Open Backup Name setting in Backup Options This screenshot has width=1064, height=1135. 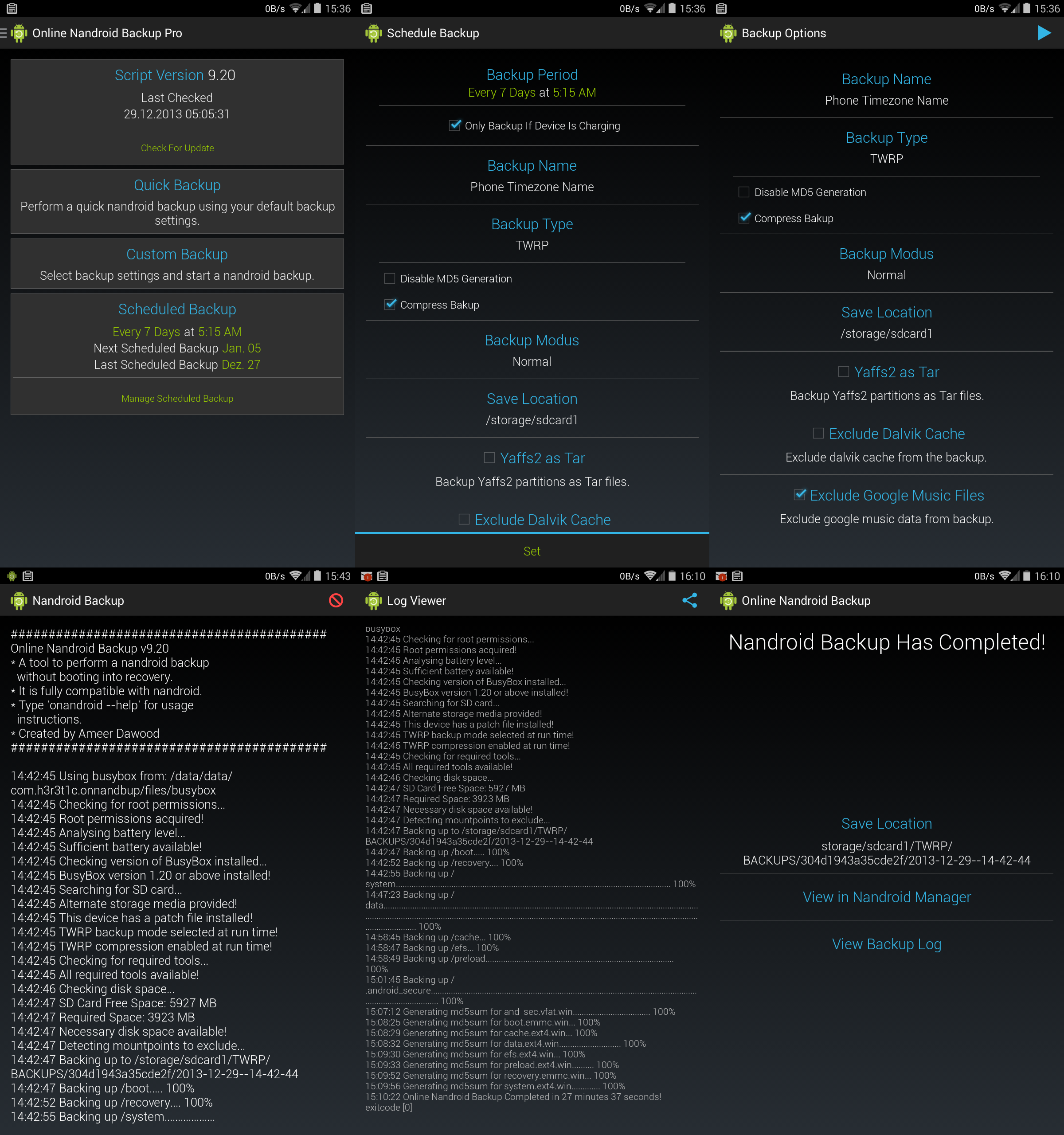click(x=887, y=89)
